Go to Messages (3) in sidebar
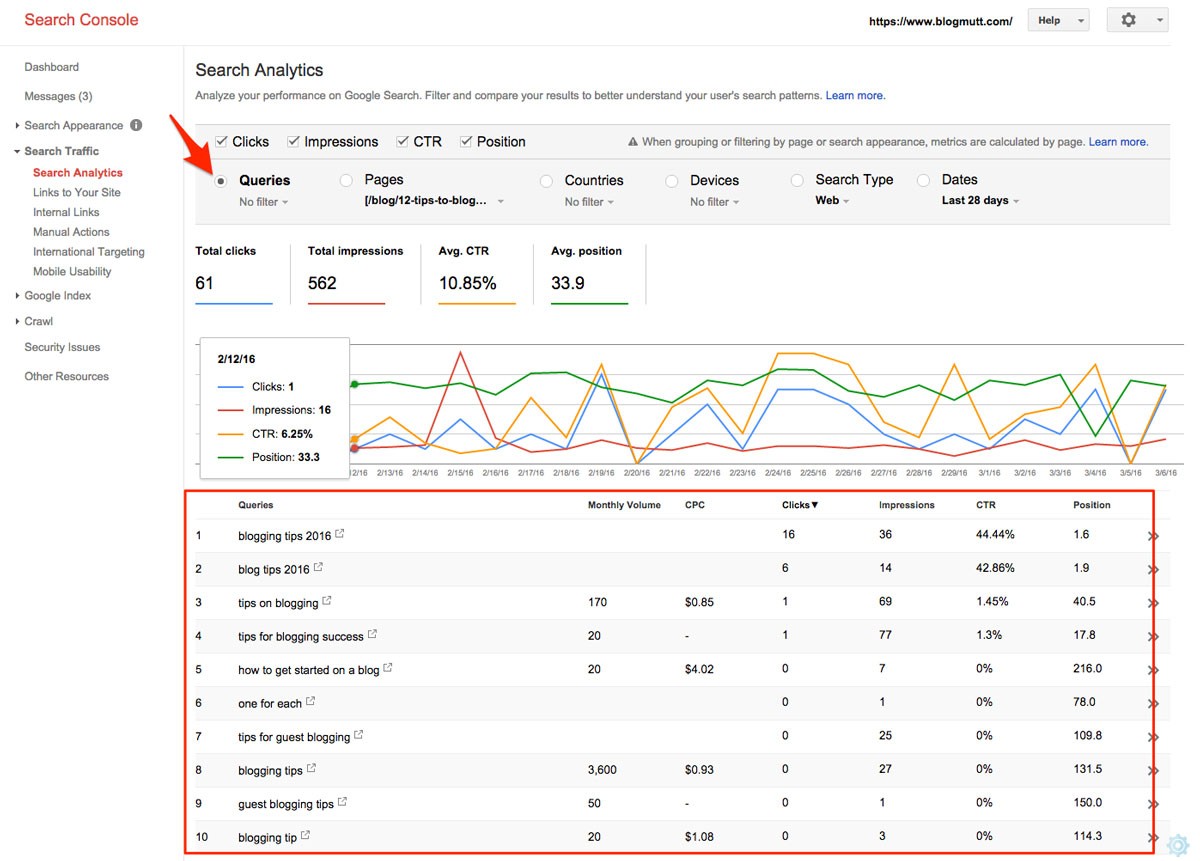Screen dimensions: 1200x861 pyautogui.click(x=58, y=96)
